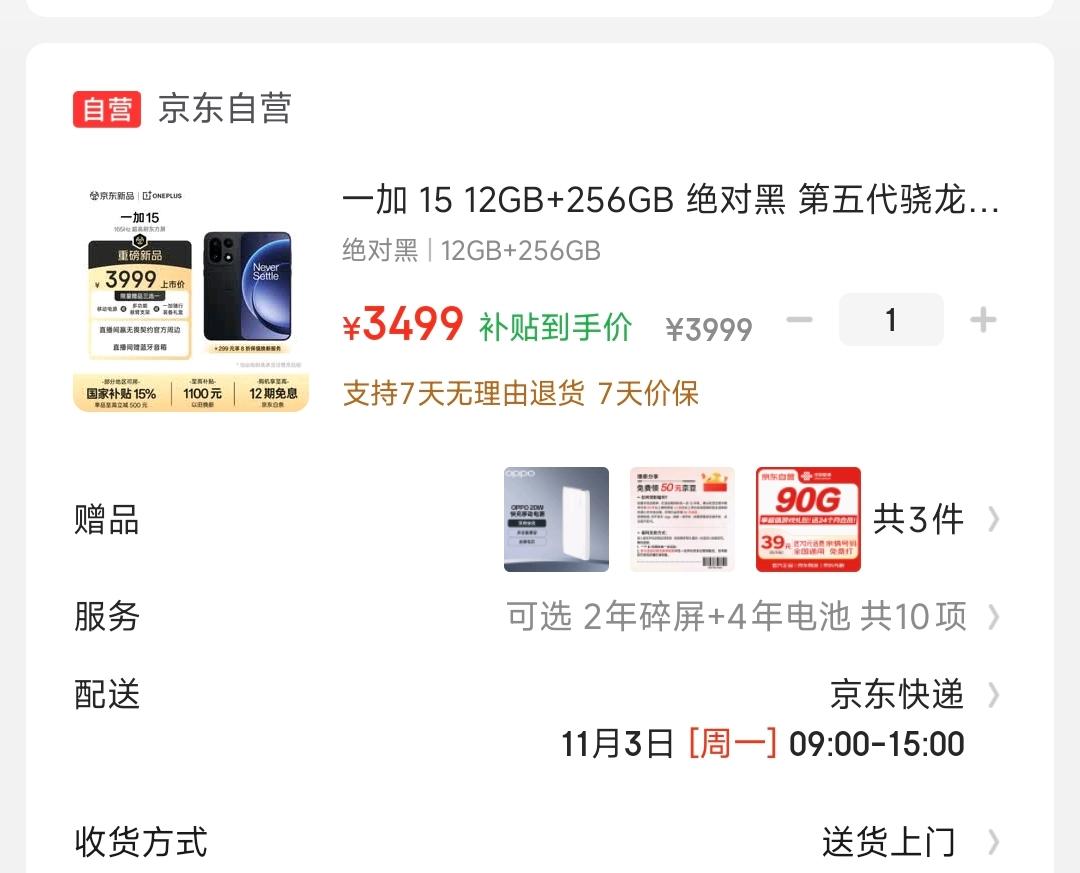This screenshot has width=1080, height=873.
Task: Tap the 11月3日 delivery time slot
Action: 762,744
